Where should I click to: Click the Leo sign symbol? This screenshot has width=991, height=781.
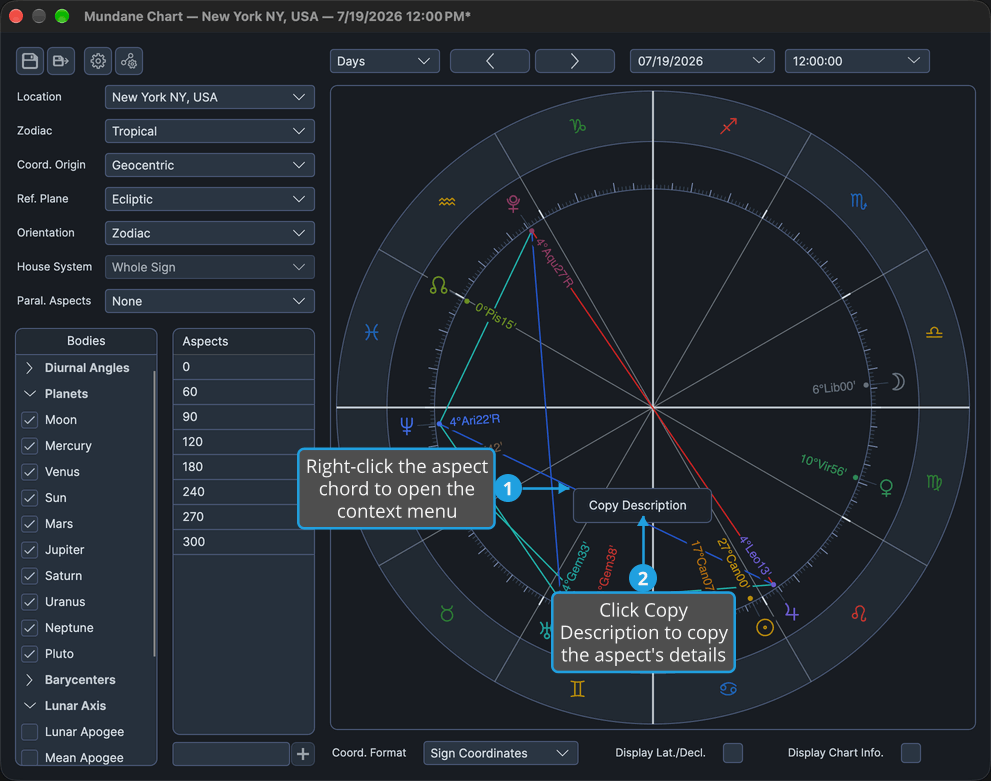(858, 613)
